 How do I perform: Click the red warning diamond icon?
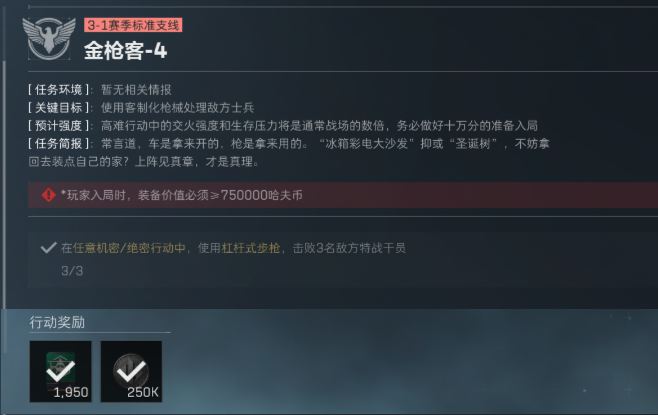49,195
